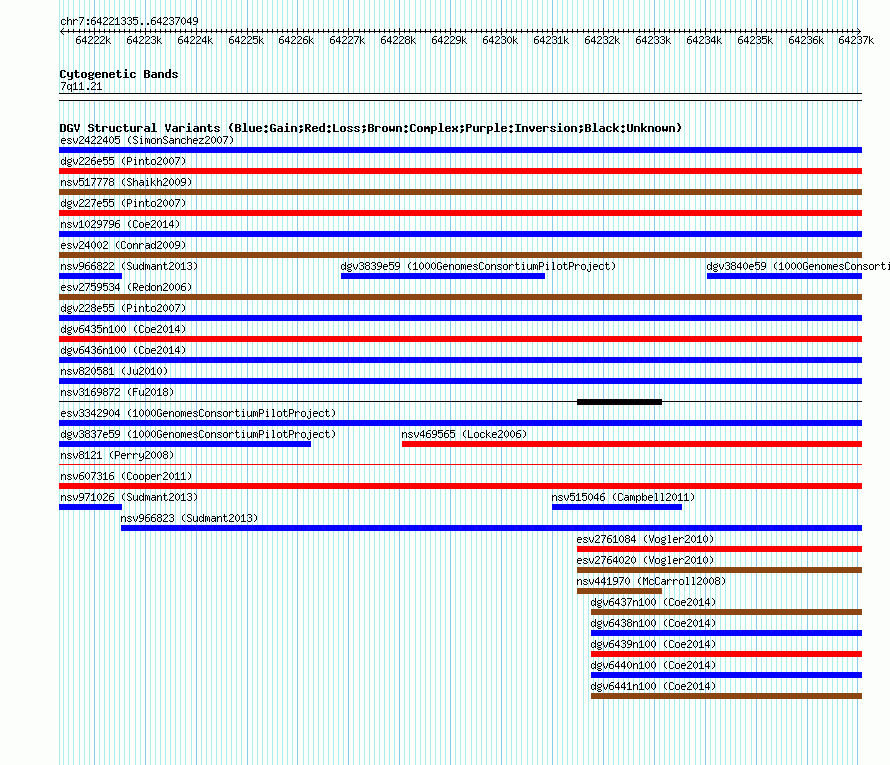This screenshot has width=890, height=765.
Task: Click the dgv3840e59 variant label
Action: tap(797, 266)
